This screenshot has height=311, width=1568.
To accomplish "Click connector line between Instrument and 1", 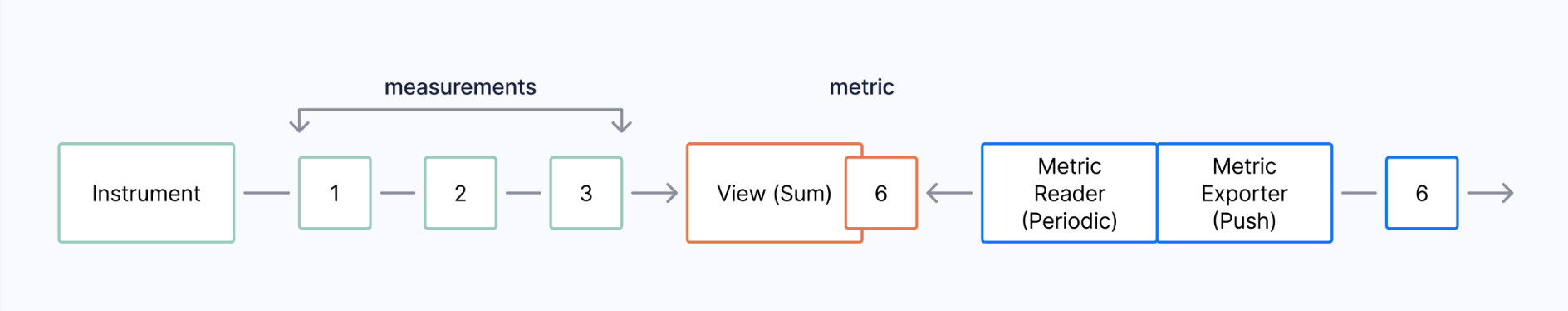I will coord(267,193).
